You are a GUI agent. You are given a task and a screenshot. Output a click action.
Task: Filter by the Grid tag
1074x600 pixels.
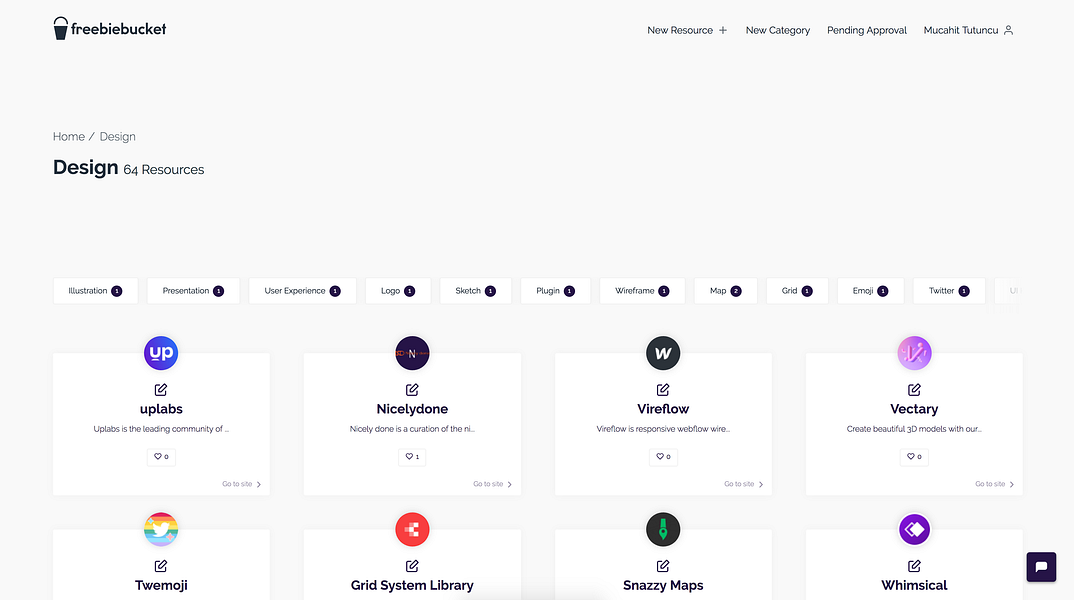[x=797, y=291]
